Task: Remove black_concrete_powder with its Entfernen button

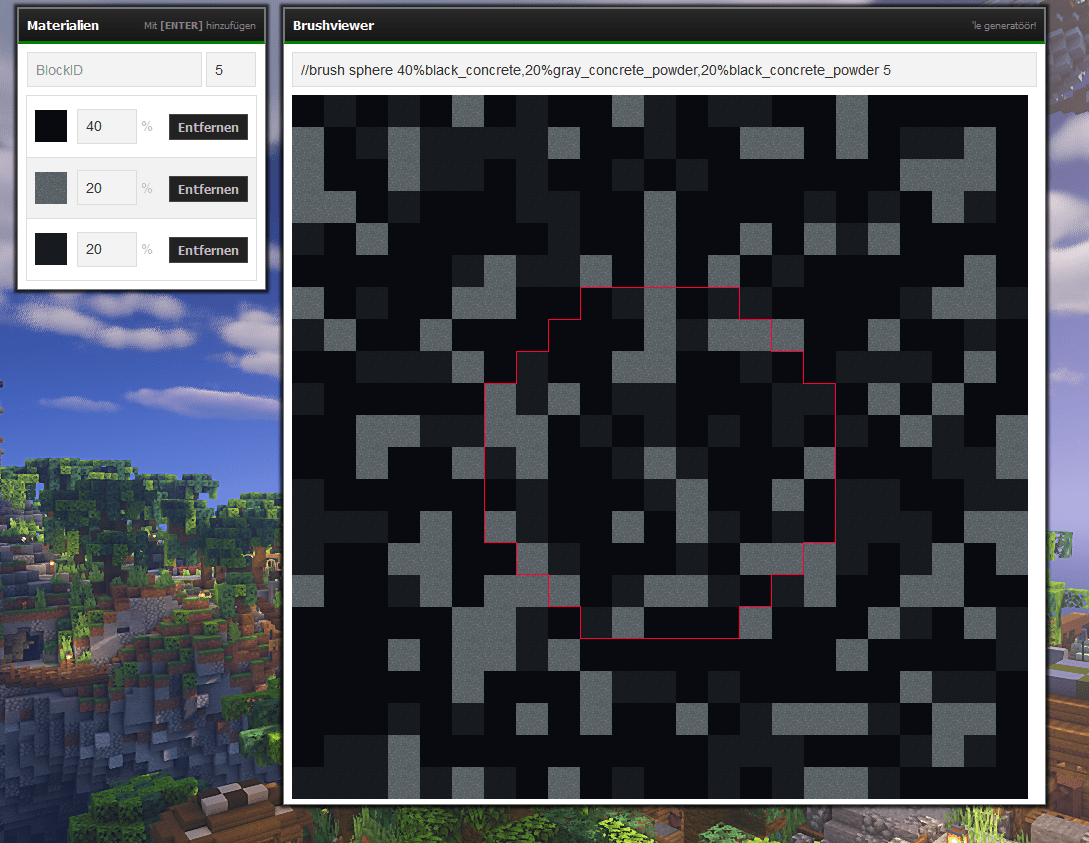Action: tap(208, 250)
